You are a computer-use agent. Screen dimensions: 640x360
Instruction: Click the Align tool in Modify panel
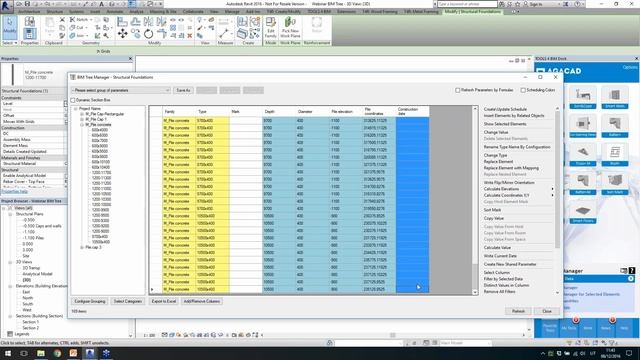[x=122, y=21]
